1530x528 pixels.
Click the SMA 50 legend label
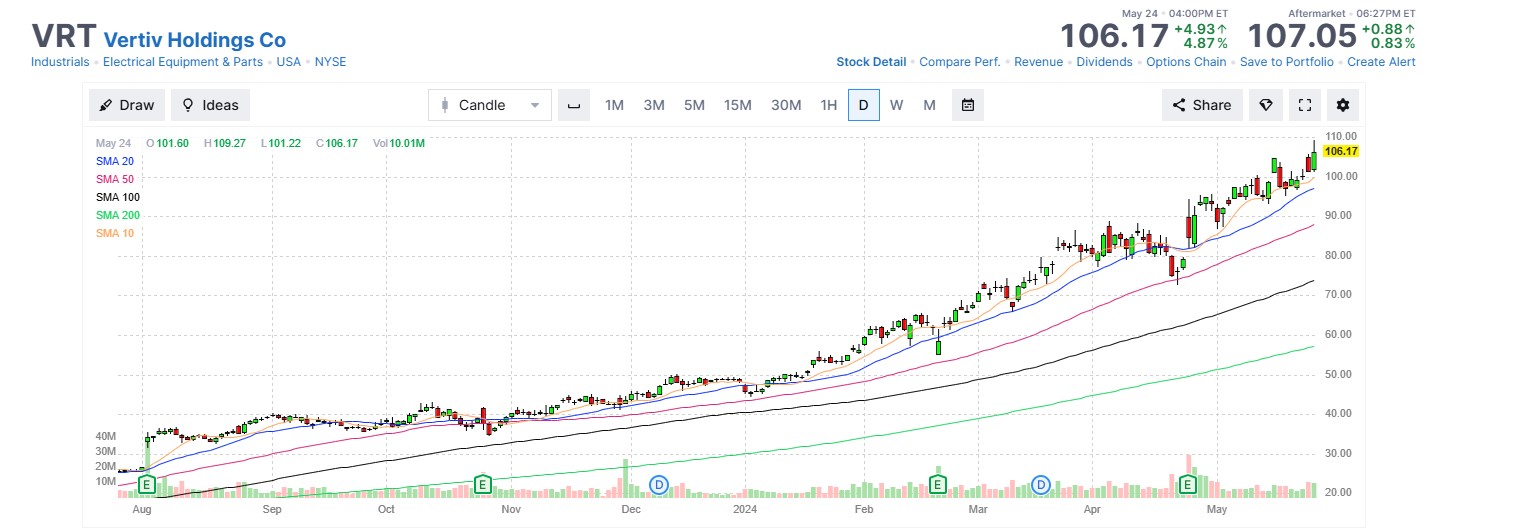[x=115, y=179]
